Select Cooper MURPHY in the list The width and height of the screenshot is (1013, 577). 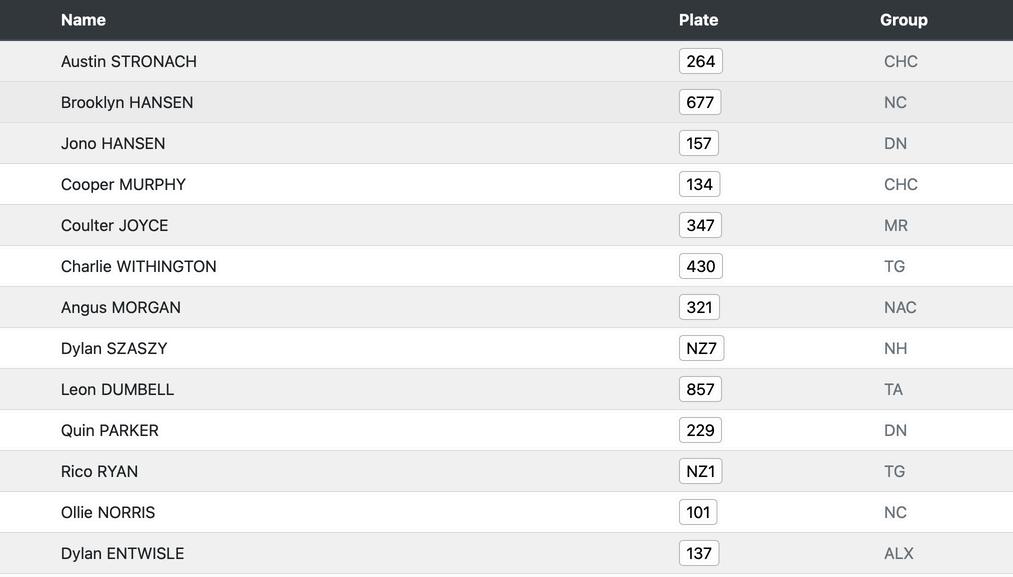[x=123, y=184]
